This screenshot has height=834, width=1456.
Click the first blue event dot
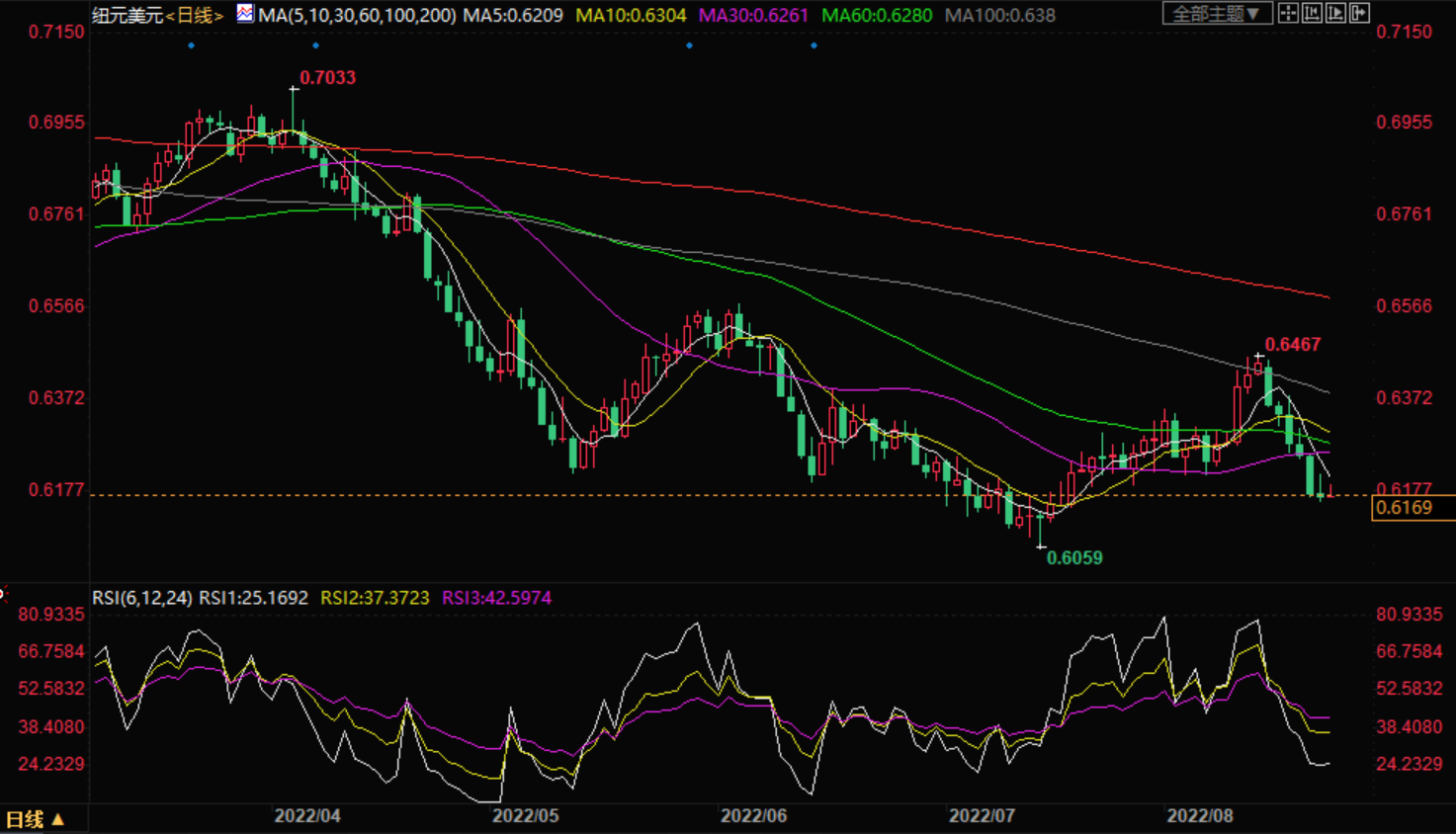pos(192,45)
